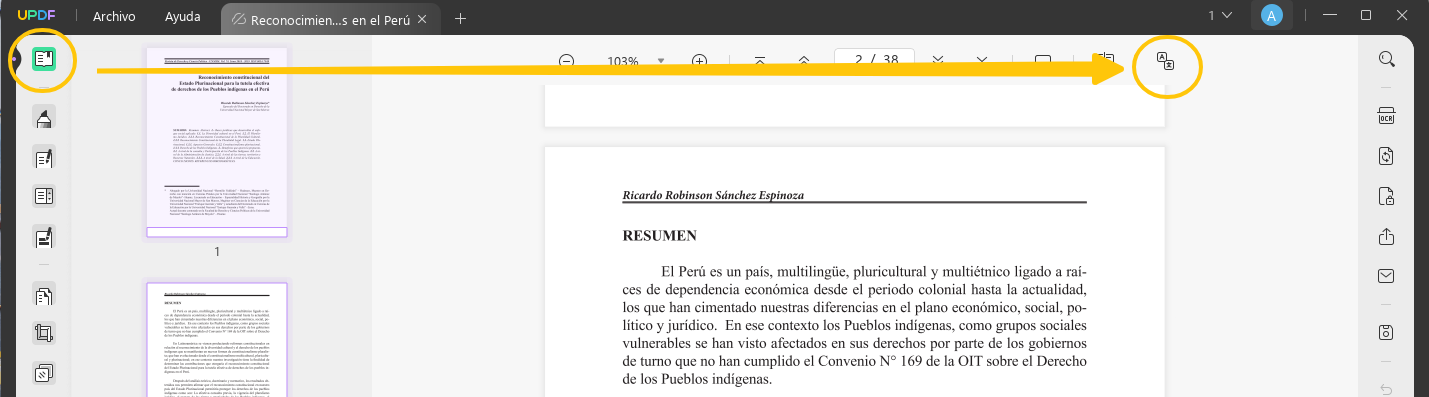Select page 1 thumbnail
The image size is (1429, 397).
pos(217,142)
